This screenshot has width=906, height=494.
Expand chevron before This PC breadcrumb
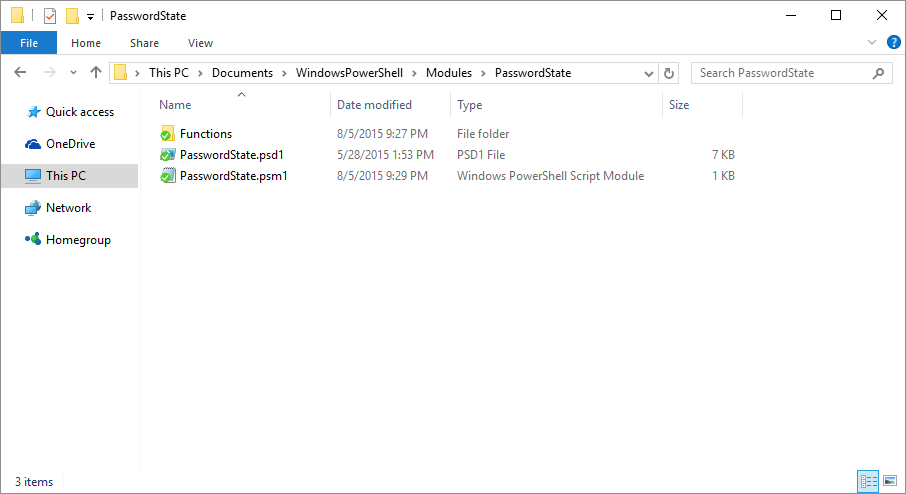pos(137,73)
